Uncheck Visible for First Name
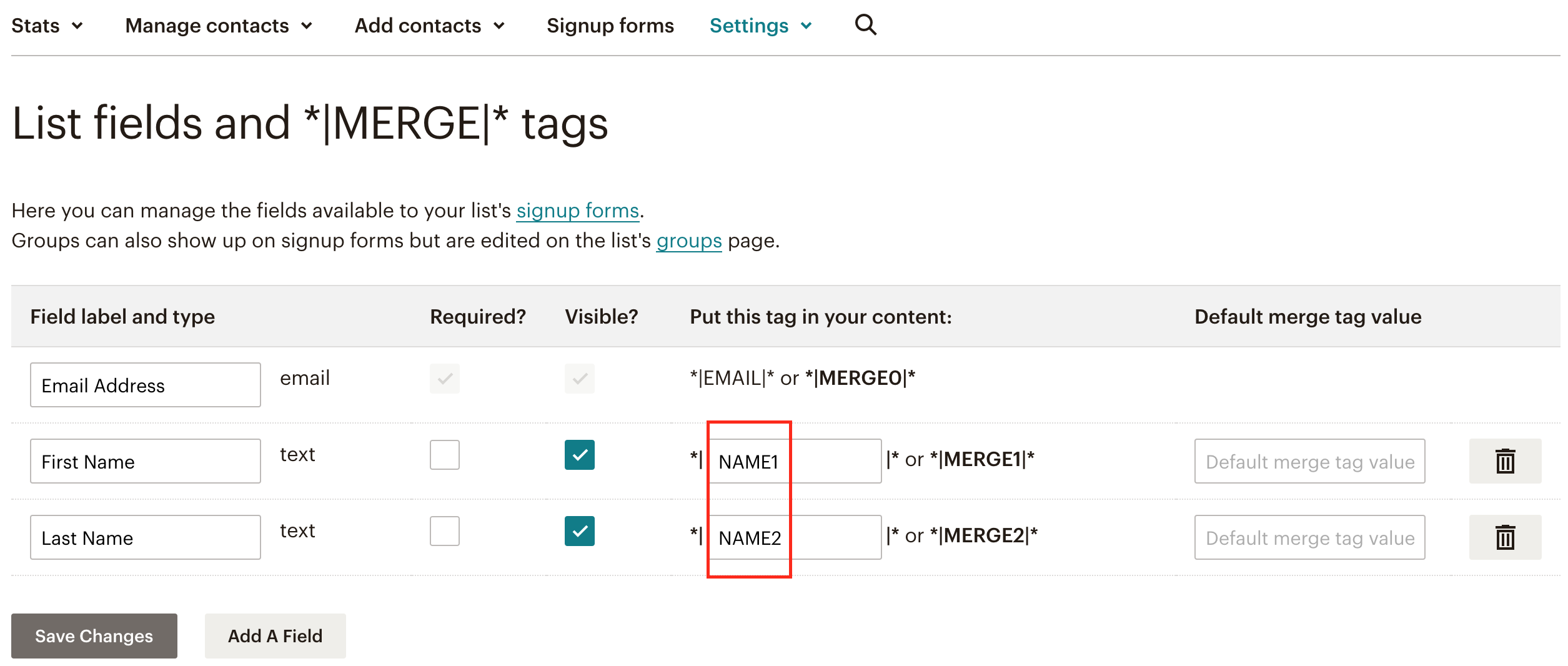Image resolution: width=1568 pixels, height=666 pixels. click(579, 455)
